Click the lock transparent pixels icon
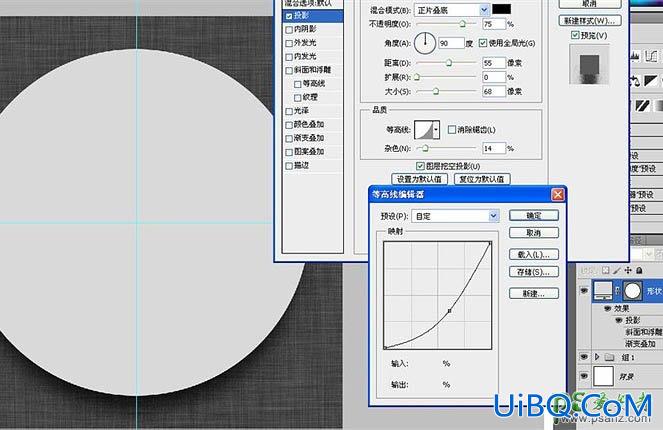The height and width of the screenshot is (430, 663). click(x=605, y=270)
